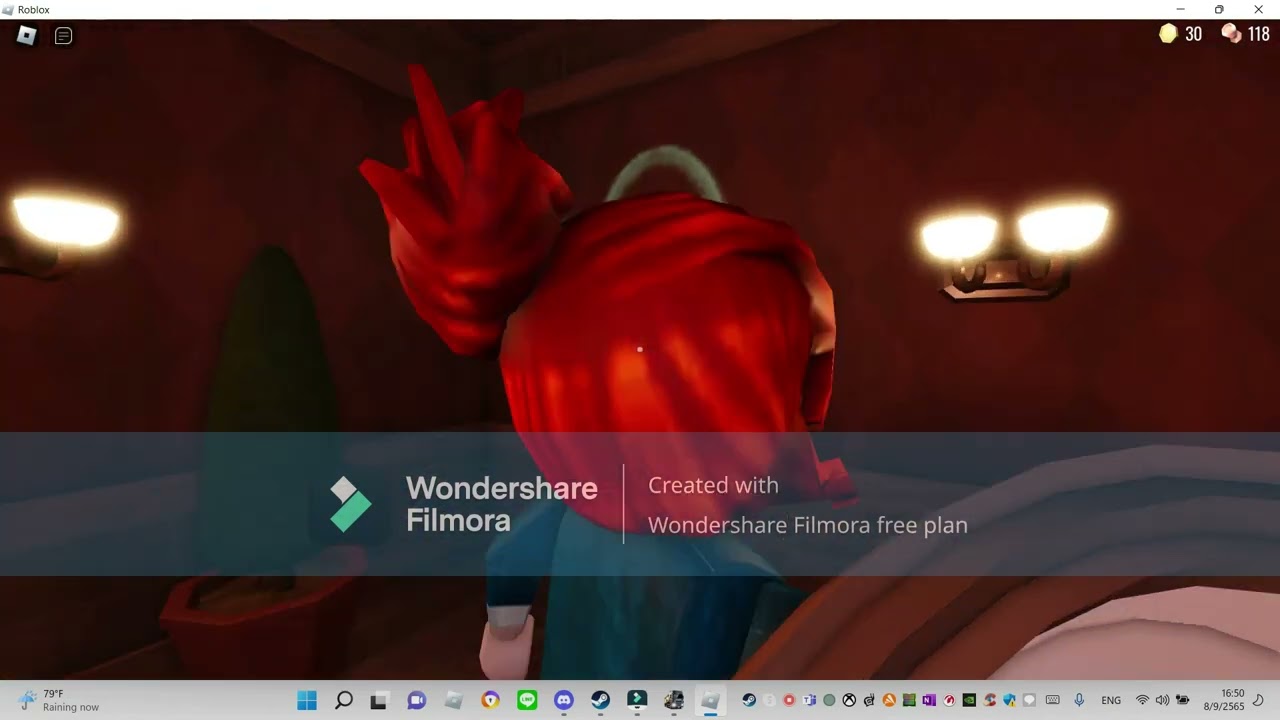Open Discord from the taskbar
The image size is (1280, 720).
click(x=564, y=701)
